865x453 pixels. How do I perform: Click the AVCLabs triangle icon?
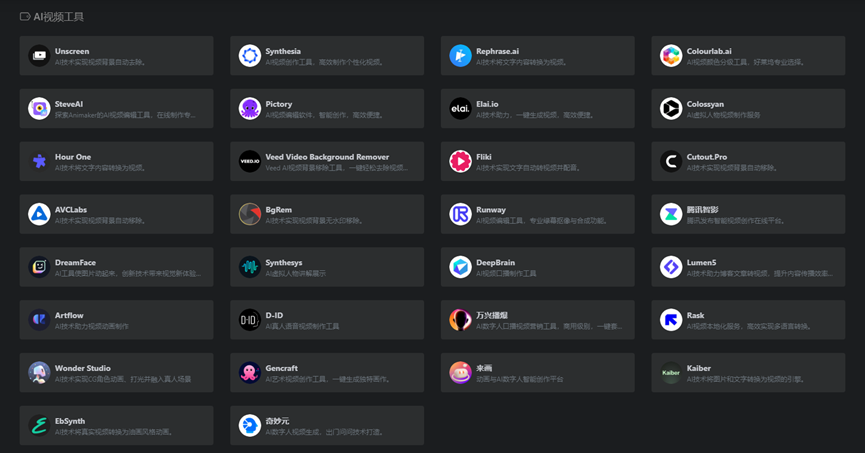point(39,214)
